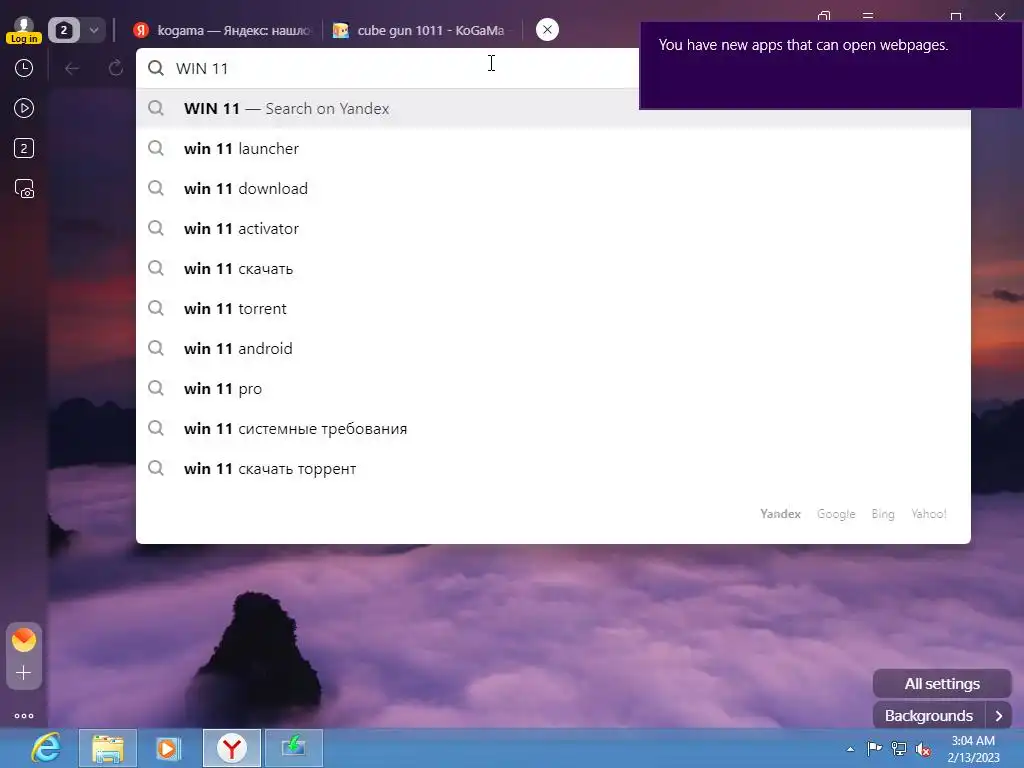Open All settings button
The image size is (1024, 768).
click(942, 684)
